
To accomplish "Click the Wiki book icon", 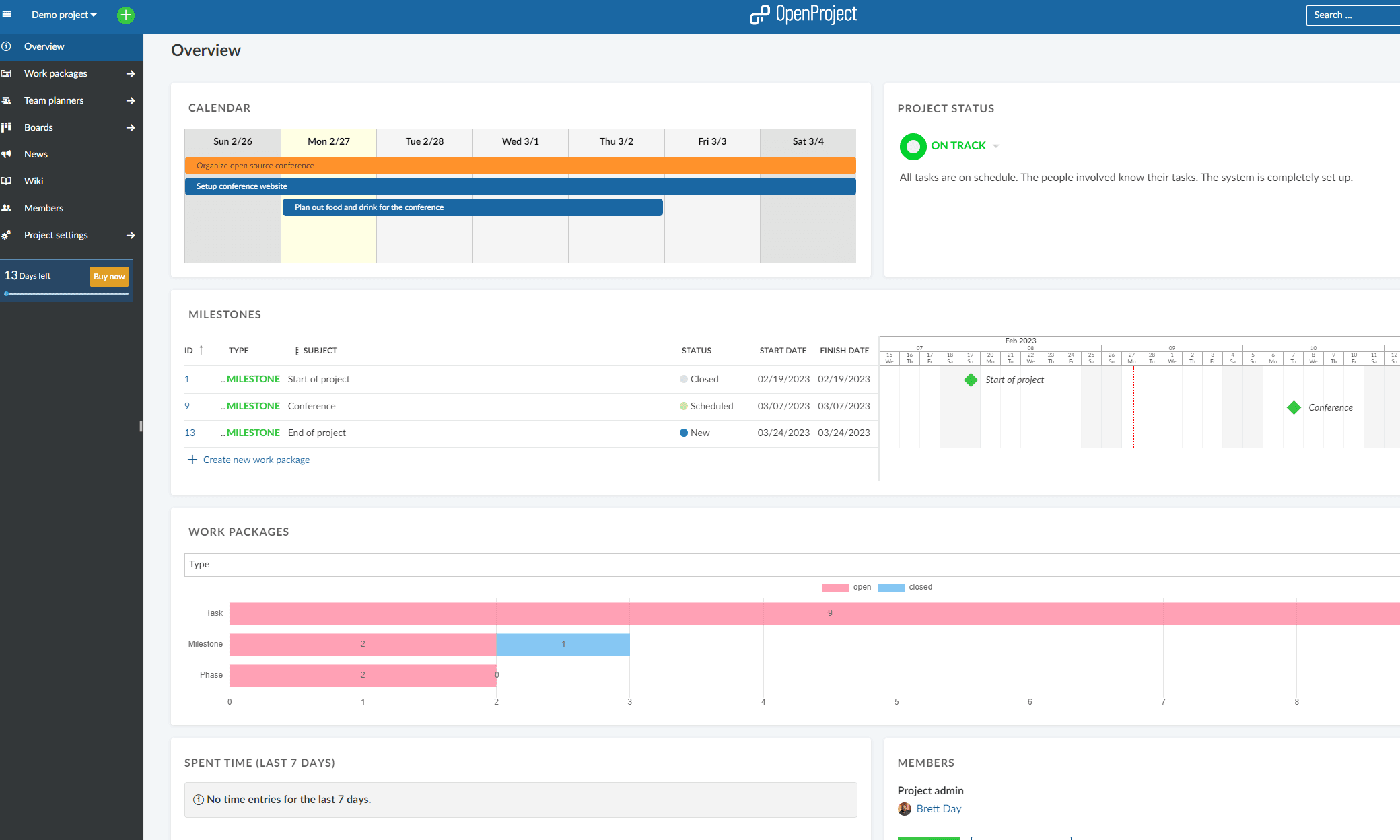I will [x=7, y=181].
